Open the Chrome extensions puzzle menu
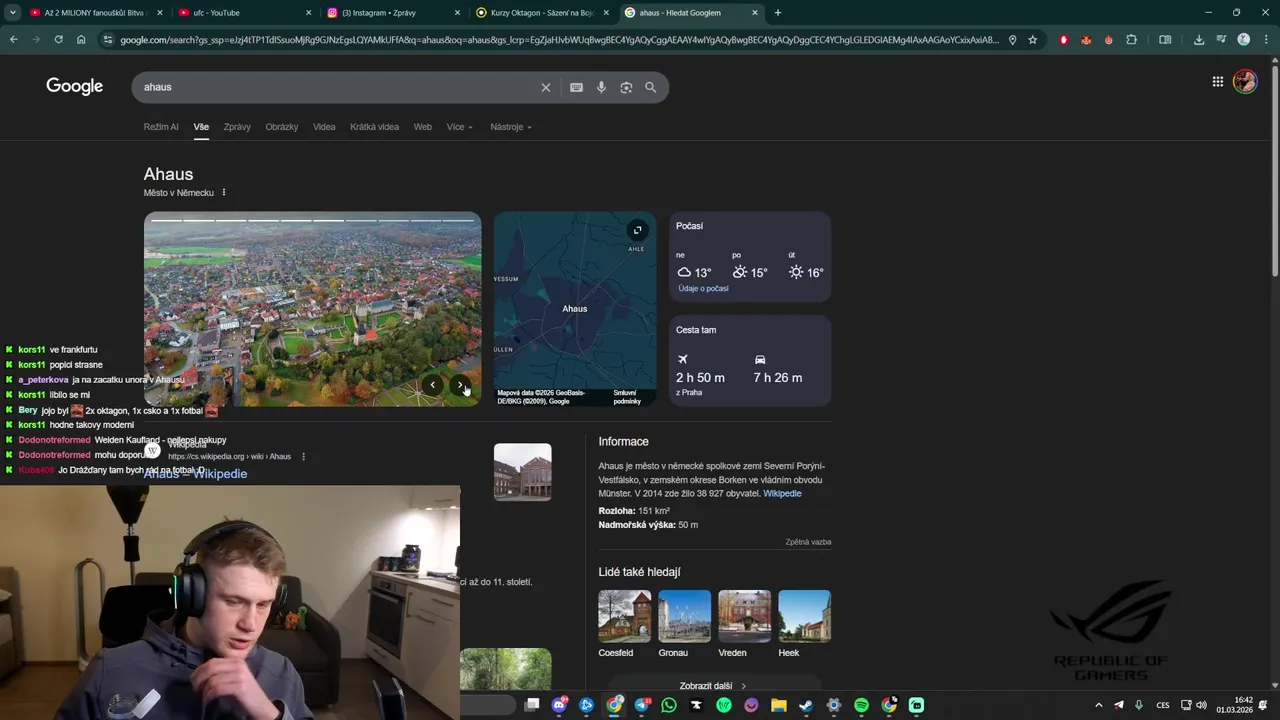 tap(1131, 40)
